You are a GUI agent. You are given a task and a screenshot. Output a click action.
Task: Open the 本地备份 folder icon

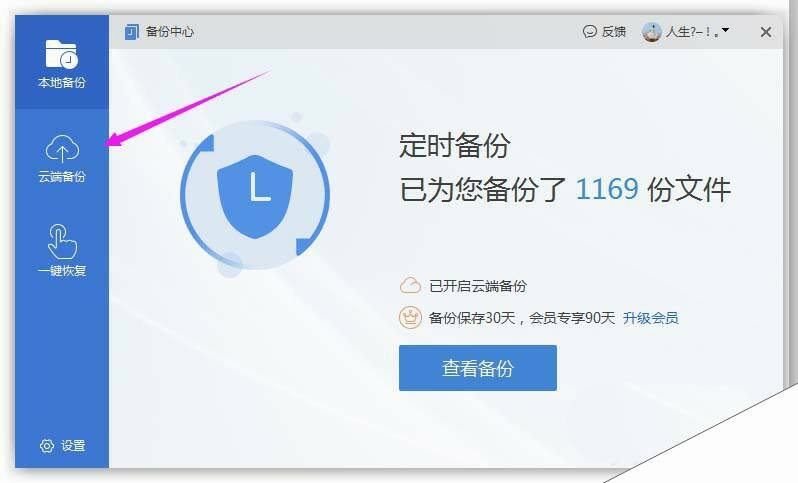[x=61, y=53]
